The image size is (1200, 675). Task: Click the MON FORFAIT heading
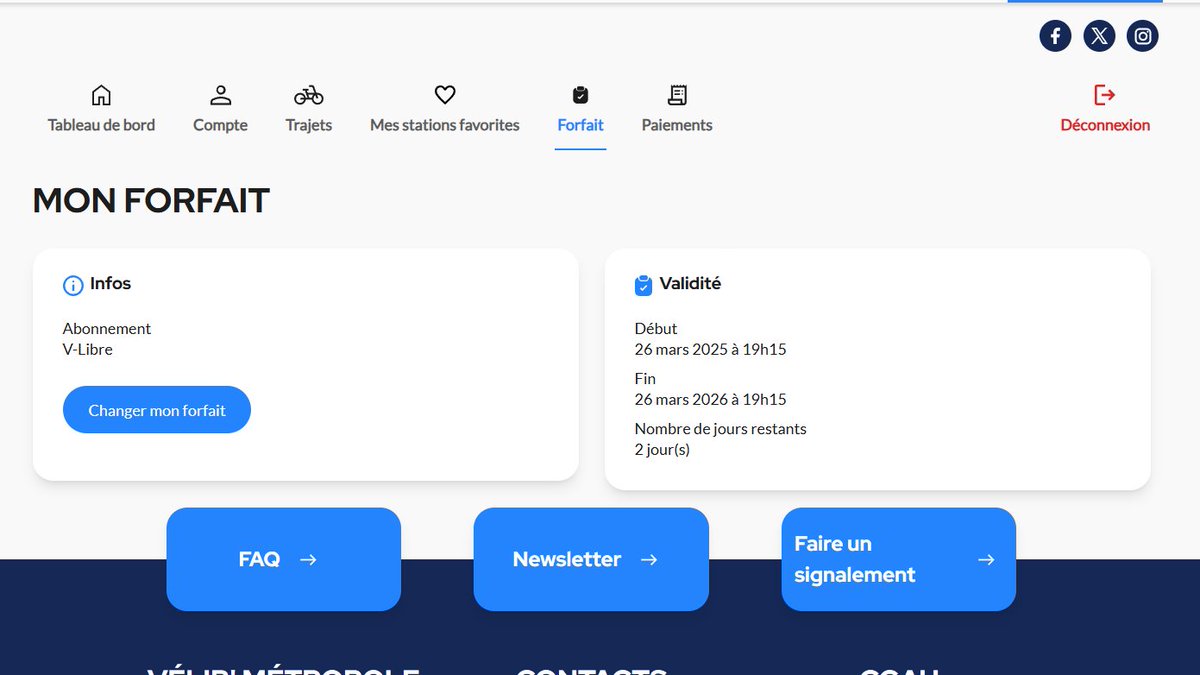151,201
